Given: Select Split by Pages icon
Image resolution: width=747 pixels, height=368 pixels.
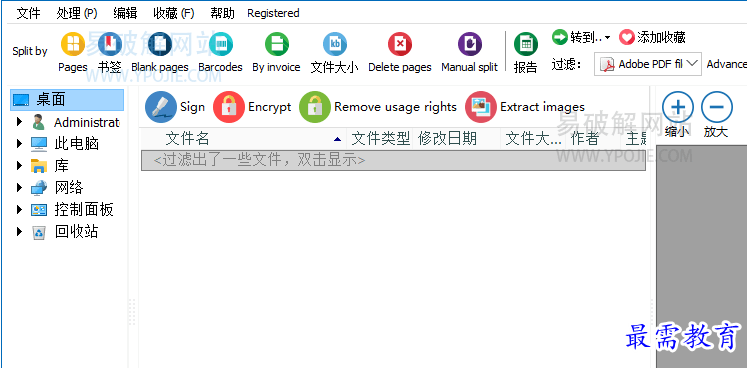Looking at the screenshot, I should (x=73, y=44).
